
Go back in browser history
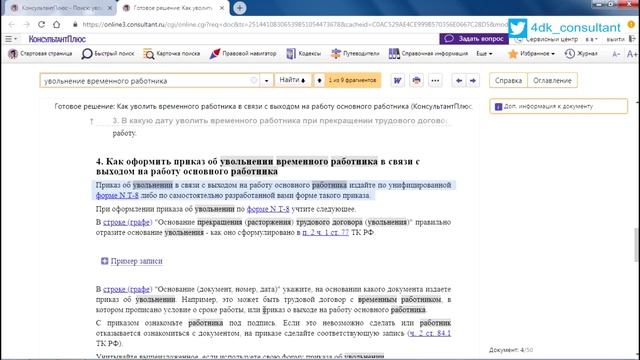pos(11,24)
